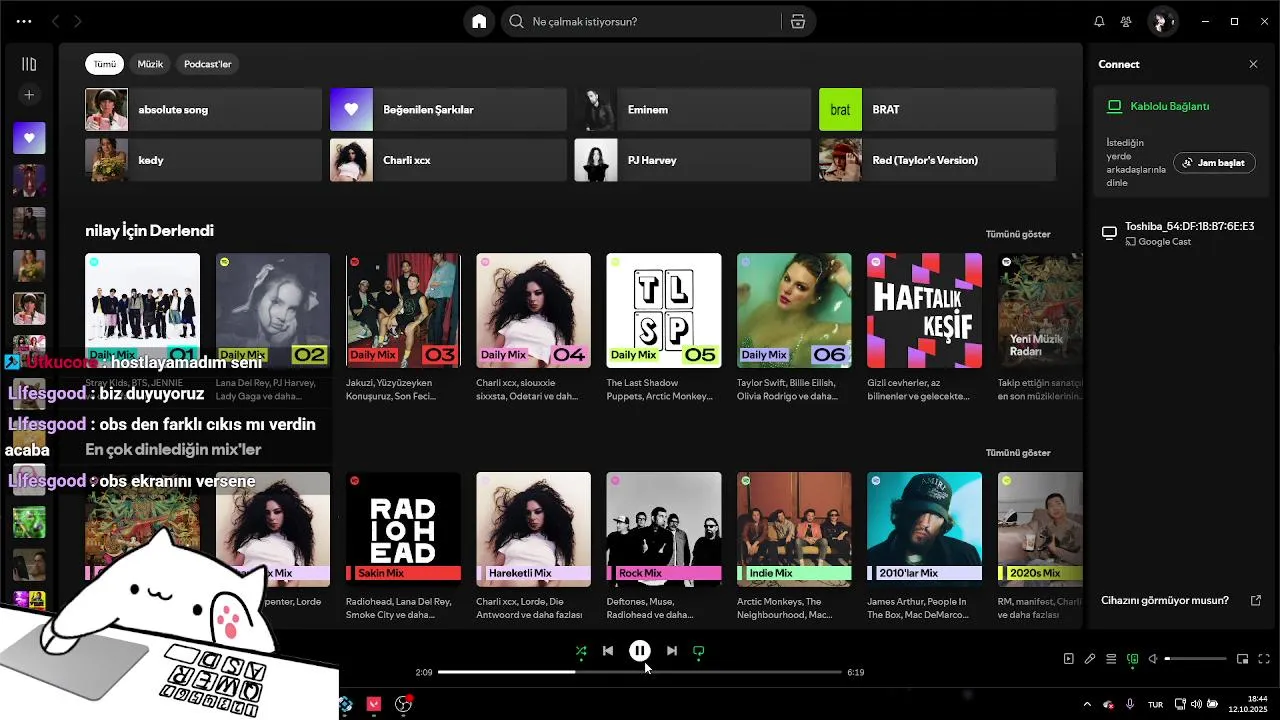Viewport: 1280px width, 720px height.
Task: Open the Hareketli Mix card
Action: (x=533, y=547)
